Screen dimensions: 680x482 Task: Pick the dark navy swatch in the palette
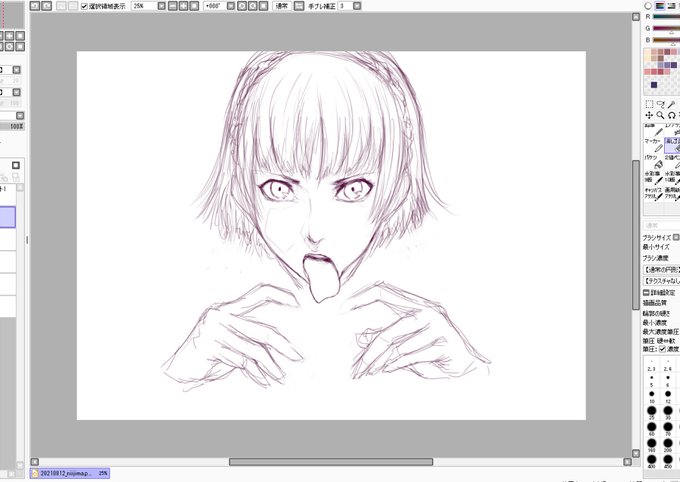pyautogui.click(x=654, y=85)
